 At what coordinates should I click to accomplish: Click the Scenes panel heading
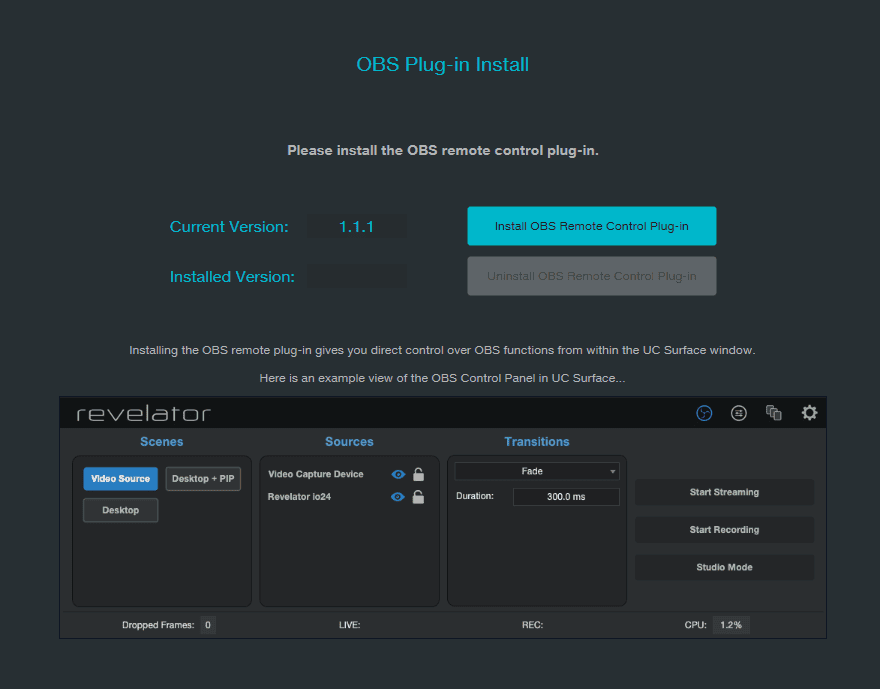pos(162,442)
